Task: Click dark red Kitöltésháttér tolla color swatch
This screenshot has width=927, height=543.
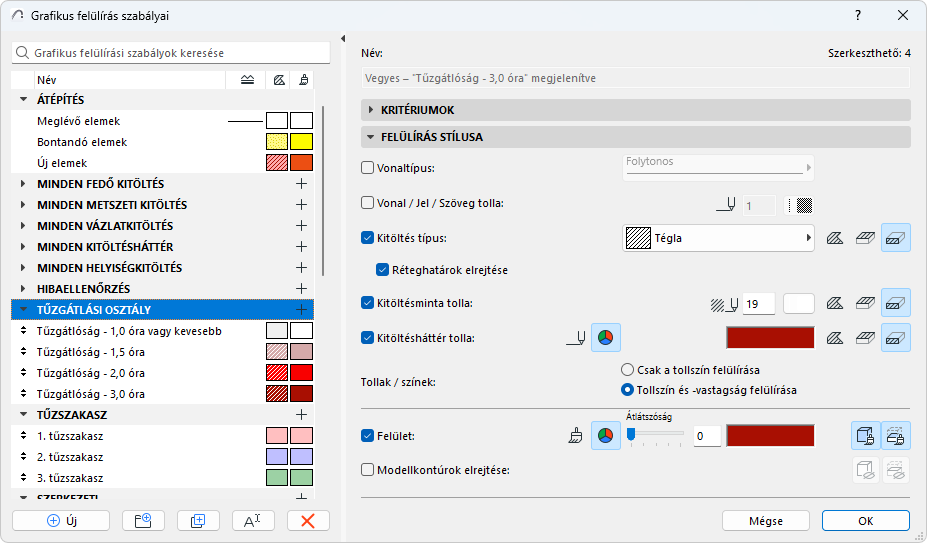Action: [770, 338]
